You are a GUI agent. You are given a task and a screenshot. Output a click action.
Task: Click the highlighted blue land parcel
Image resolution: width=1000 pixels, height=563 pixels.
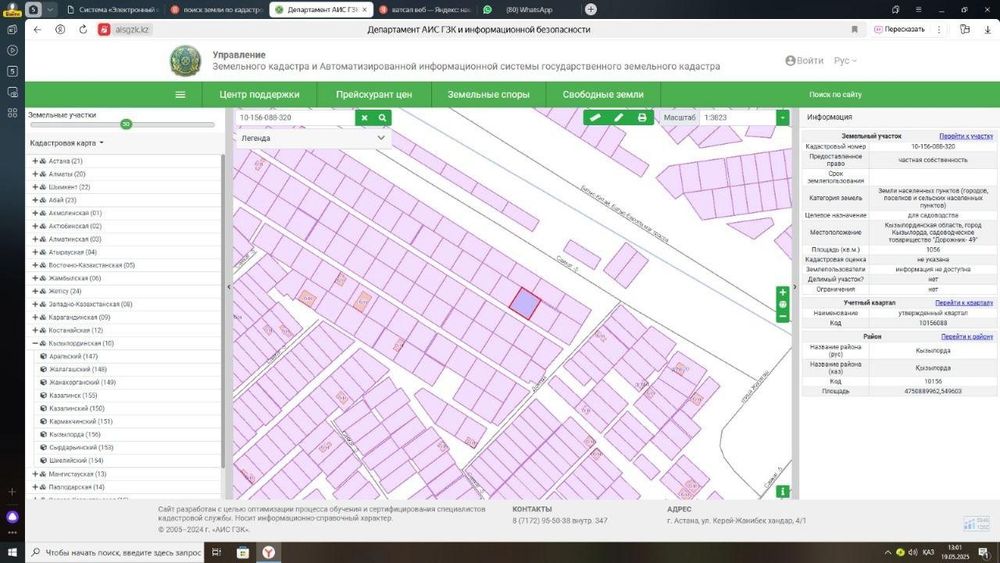525,303
